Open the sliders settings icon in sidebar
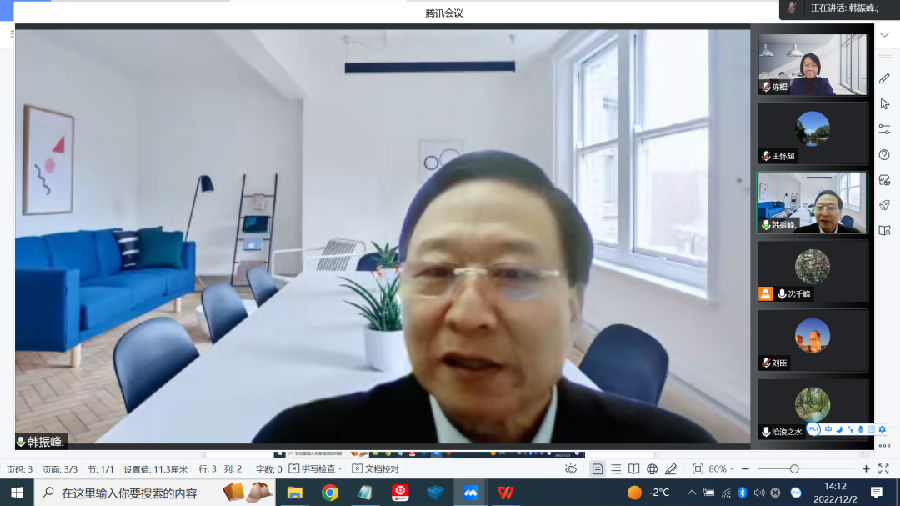Screen dimensions: 900x506 (x=884, y=129)
